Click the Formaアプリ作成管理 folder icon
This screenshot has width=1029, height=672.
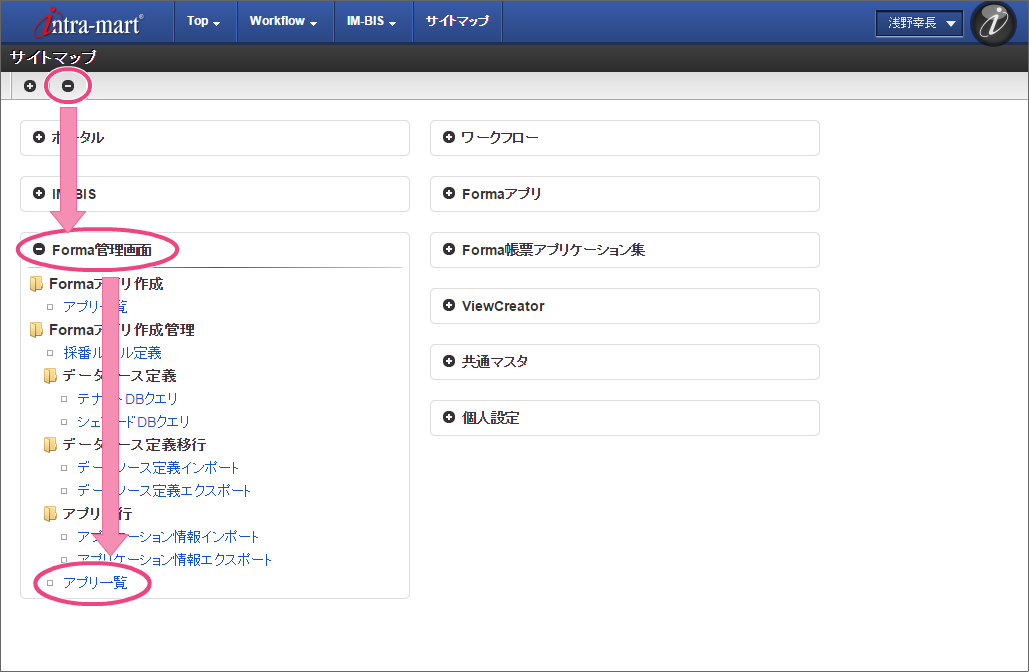pos(37,330)
